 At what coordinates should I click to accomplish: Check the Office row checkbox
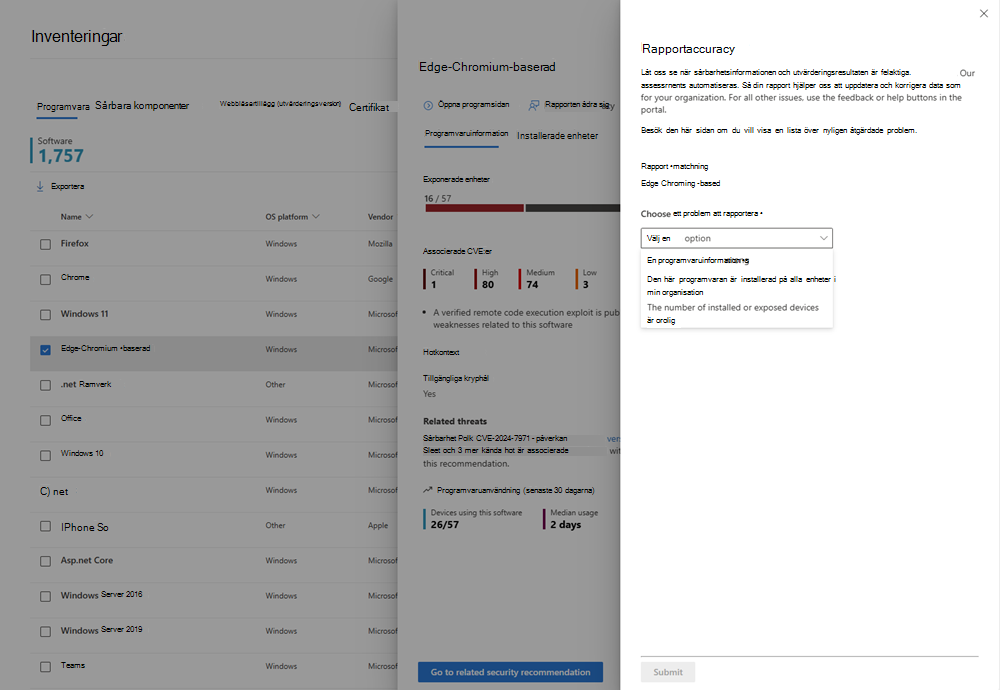45,420
